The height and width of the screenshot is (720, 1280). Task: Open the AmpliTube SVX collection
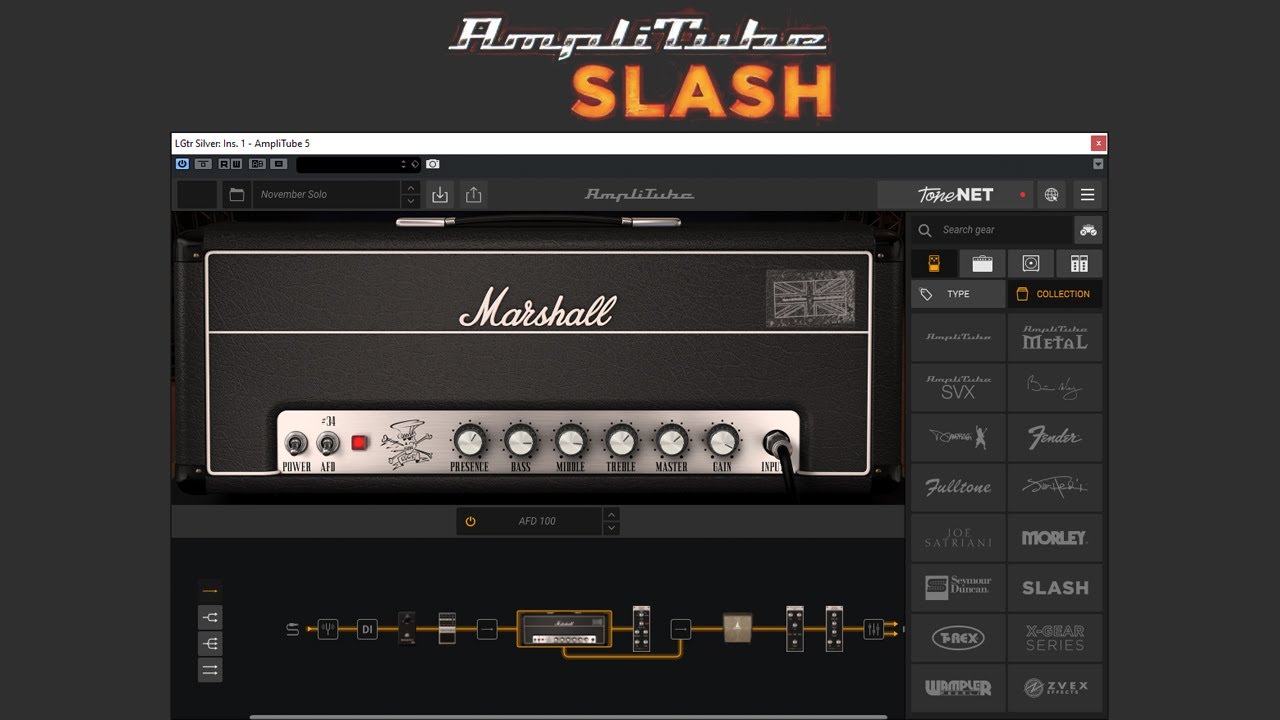pos(958,387)
